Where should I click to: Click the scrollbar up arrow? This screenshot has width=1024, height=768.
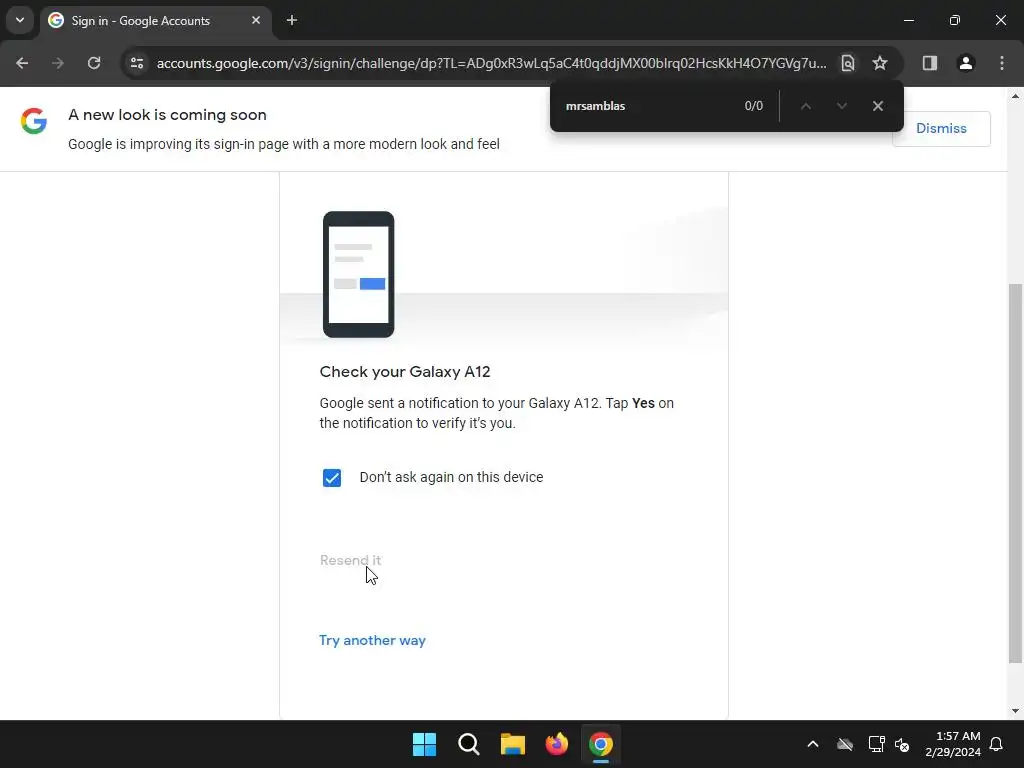point(1015,96)
